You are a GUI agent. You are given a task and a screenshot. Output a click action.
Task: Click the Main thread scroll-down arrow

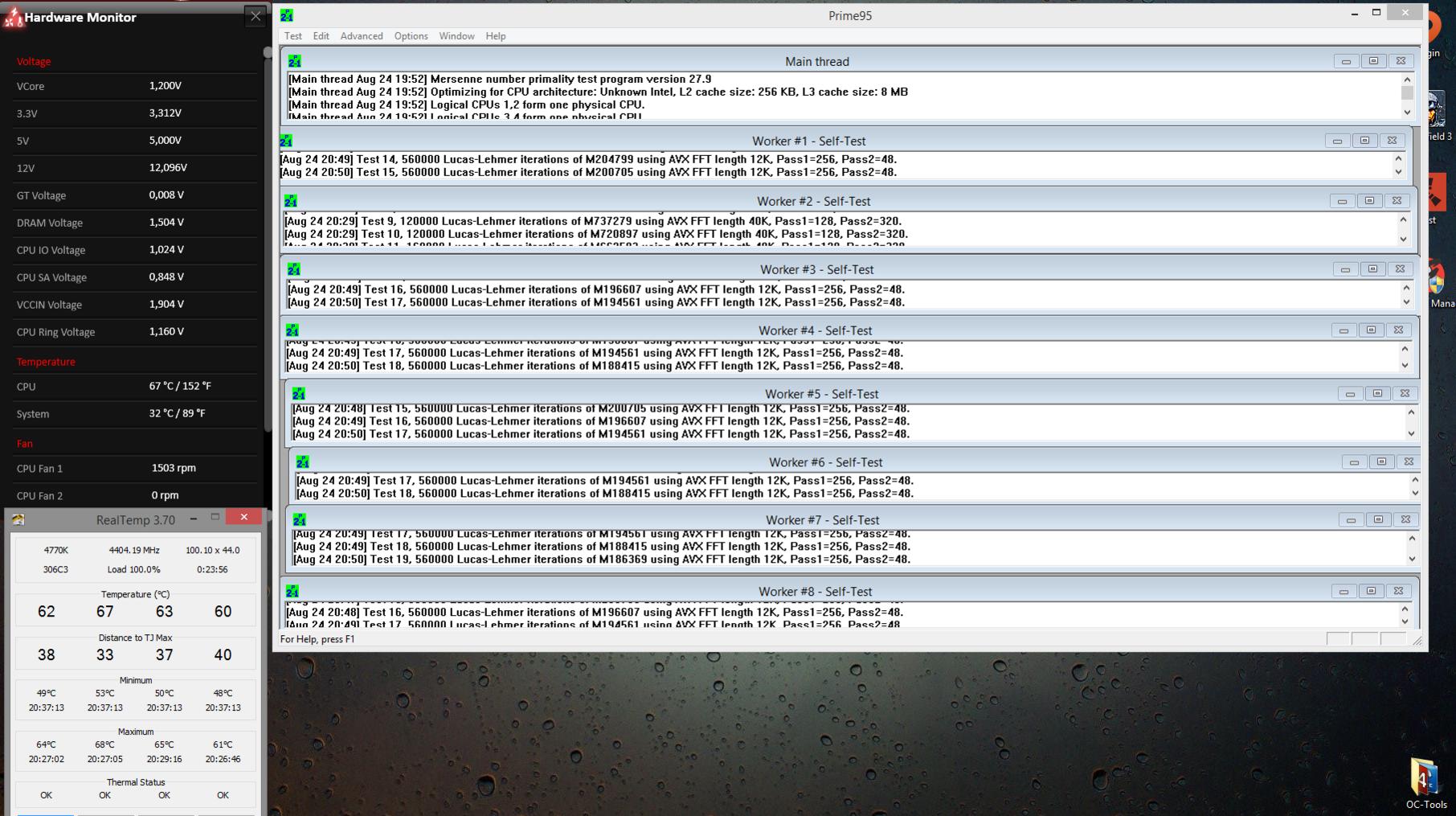click(1407, 113)
